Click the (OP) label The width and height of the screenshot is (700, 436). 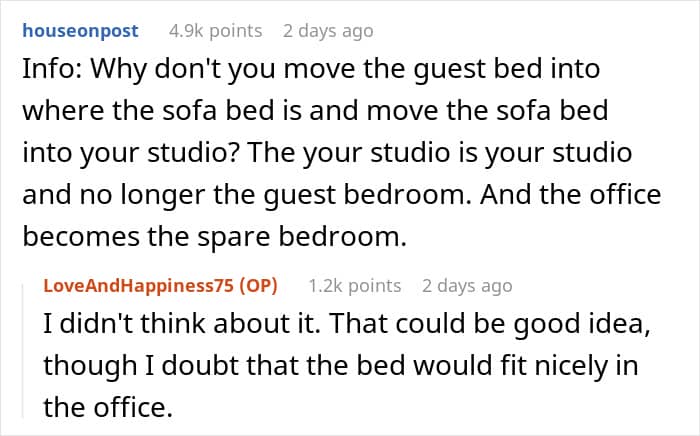[258, 286]
